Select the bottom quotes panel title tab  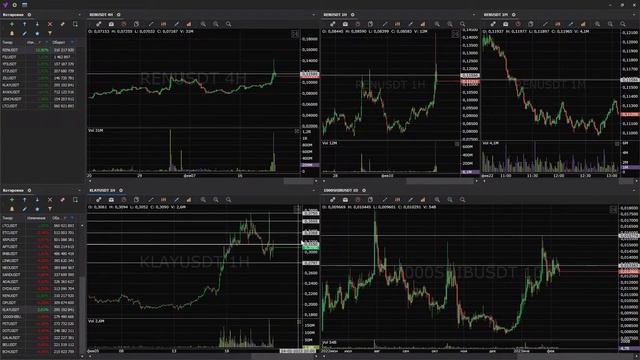pyautogui.click(x=13, y=190)
